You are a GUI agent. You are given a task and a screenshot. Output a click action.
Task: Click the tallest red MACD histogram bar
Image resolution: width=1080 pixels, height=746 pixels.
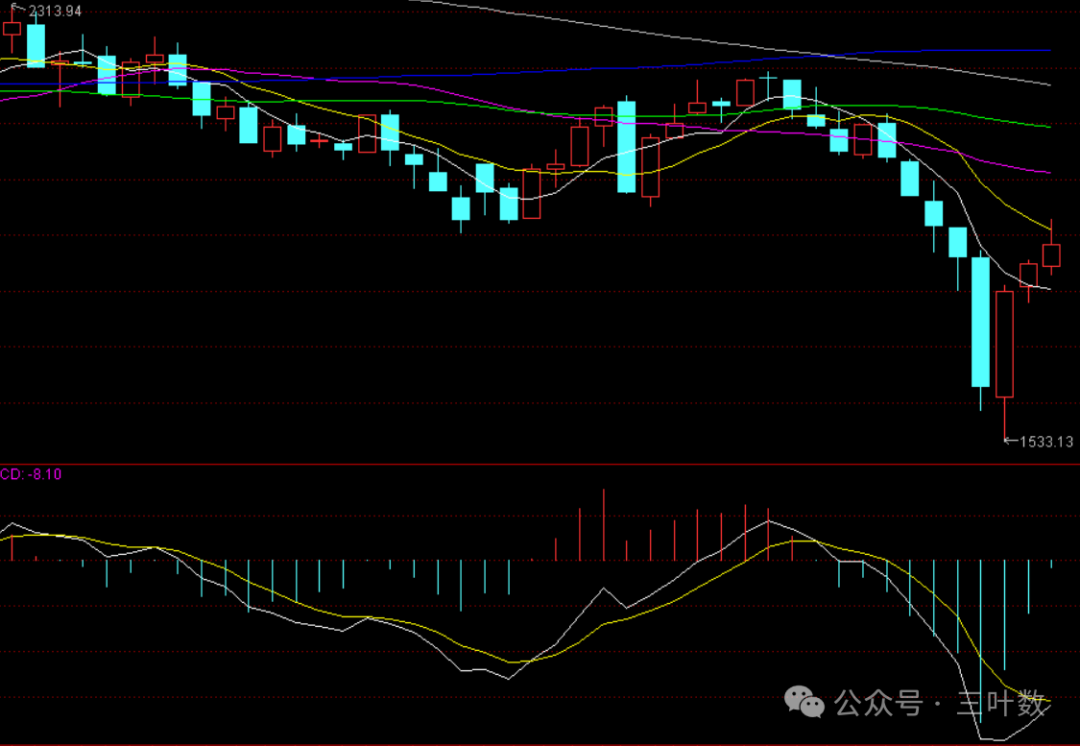[x=603, y=525]
